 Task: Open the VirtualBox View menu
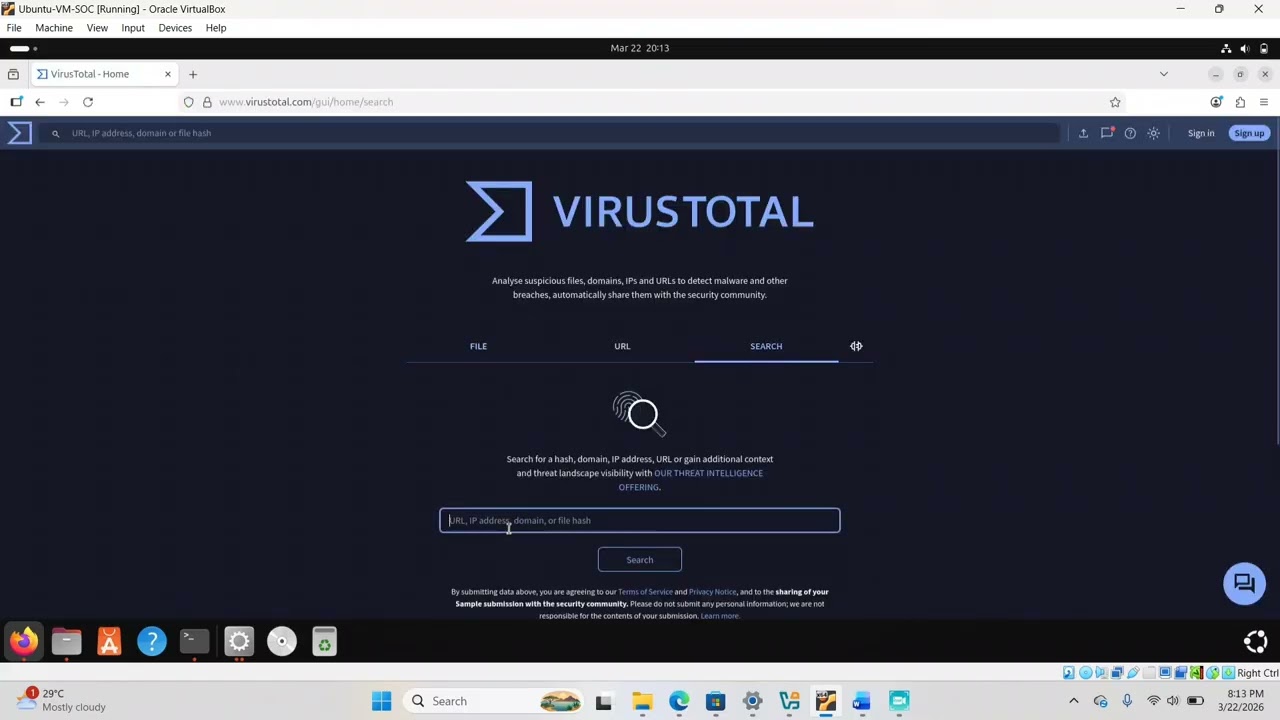97,28
